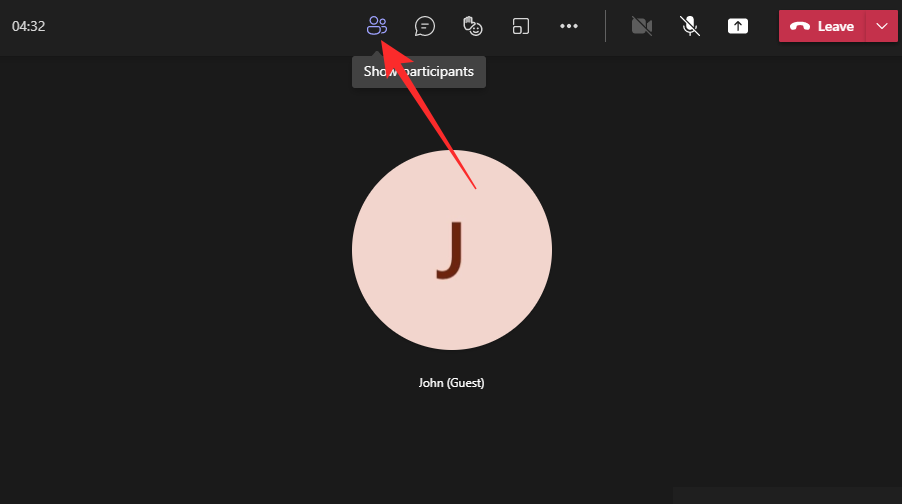Click the divider left of camera icon
The image size is (902, 504).
click(x=605, y=26)
